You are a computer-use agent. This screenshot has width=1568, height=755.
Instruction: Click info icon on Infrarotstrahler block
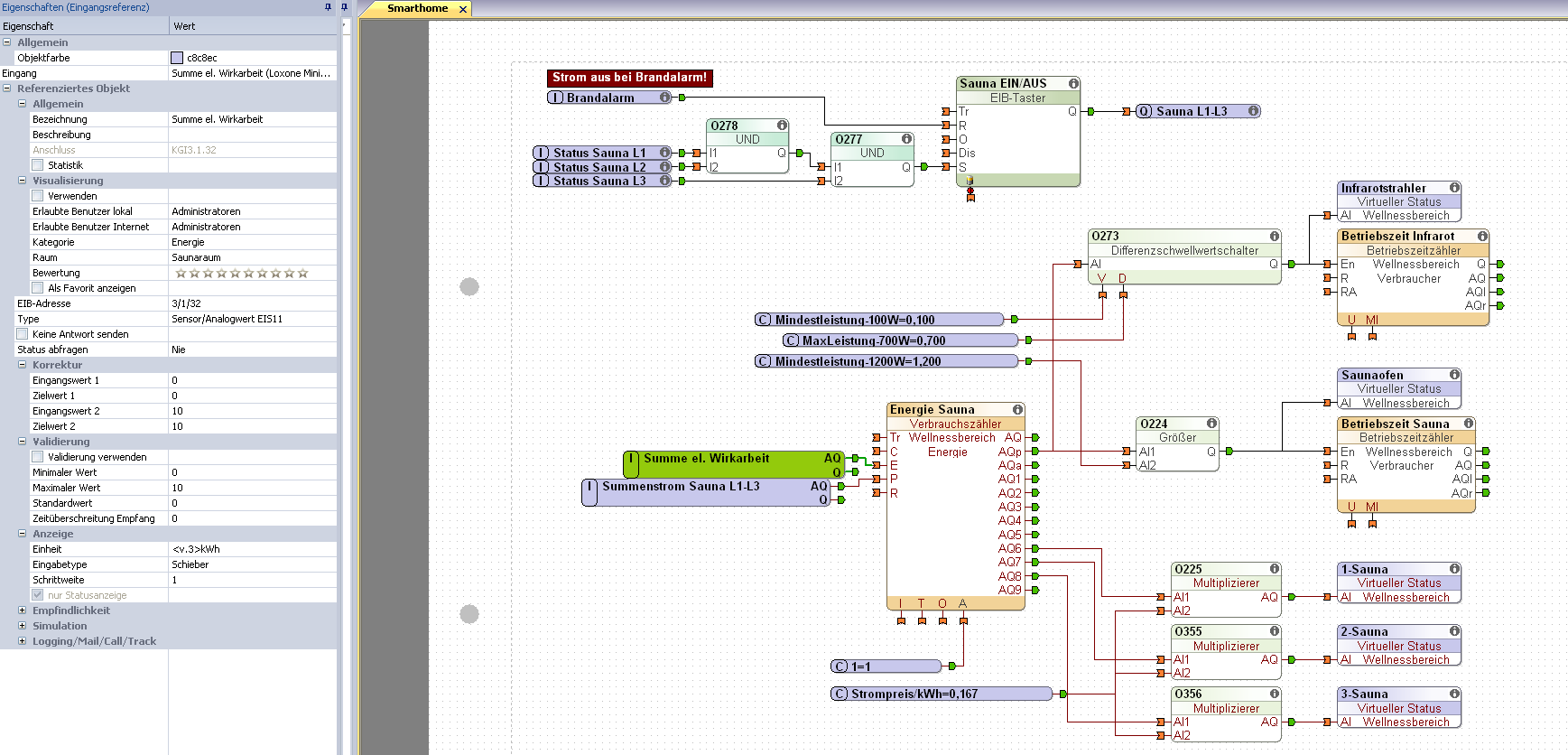pyautogui.click(x=1454, y=188)
